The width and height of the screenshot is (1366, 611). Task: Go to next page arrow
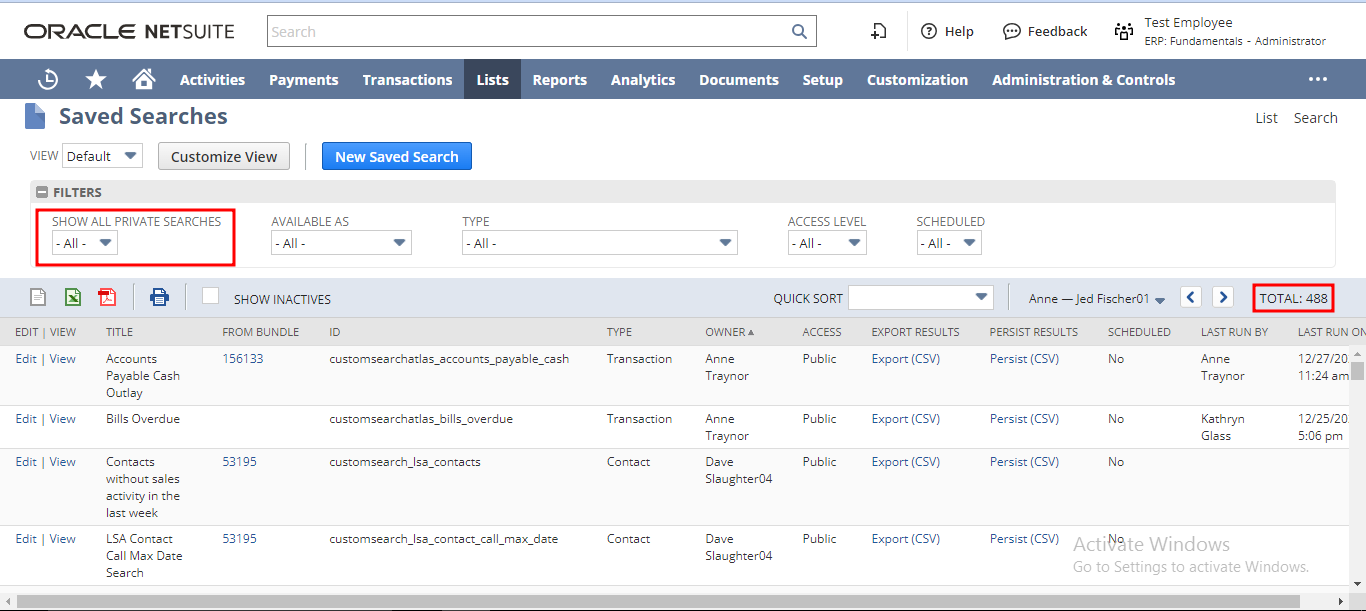pyautogui.click(x=1222, y=297)
